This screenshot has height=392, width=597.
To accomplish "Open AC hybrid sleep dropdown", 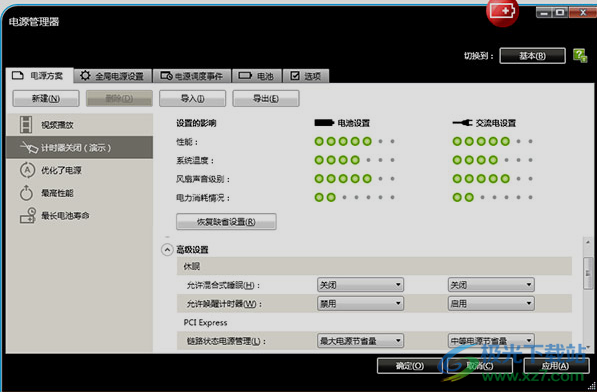I will pos(491,285).
